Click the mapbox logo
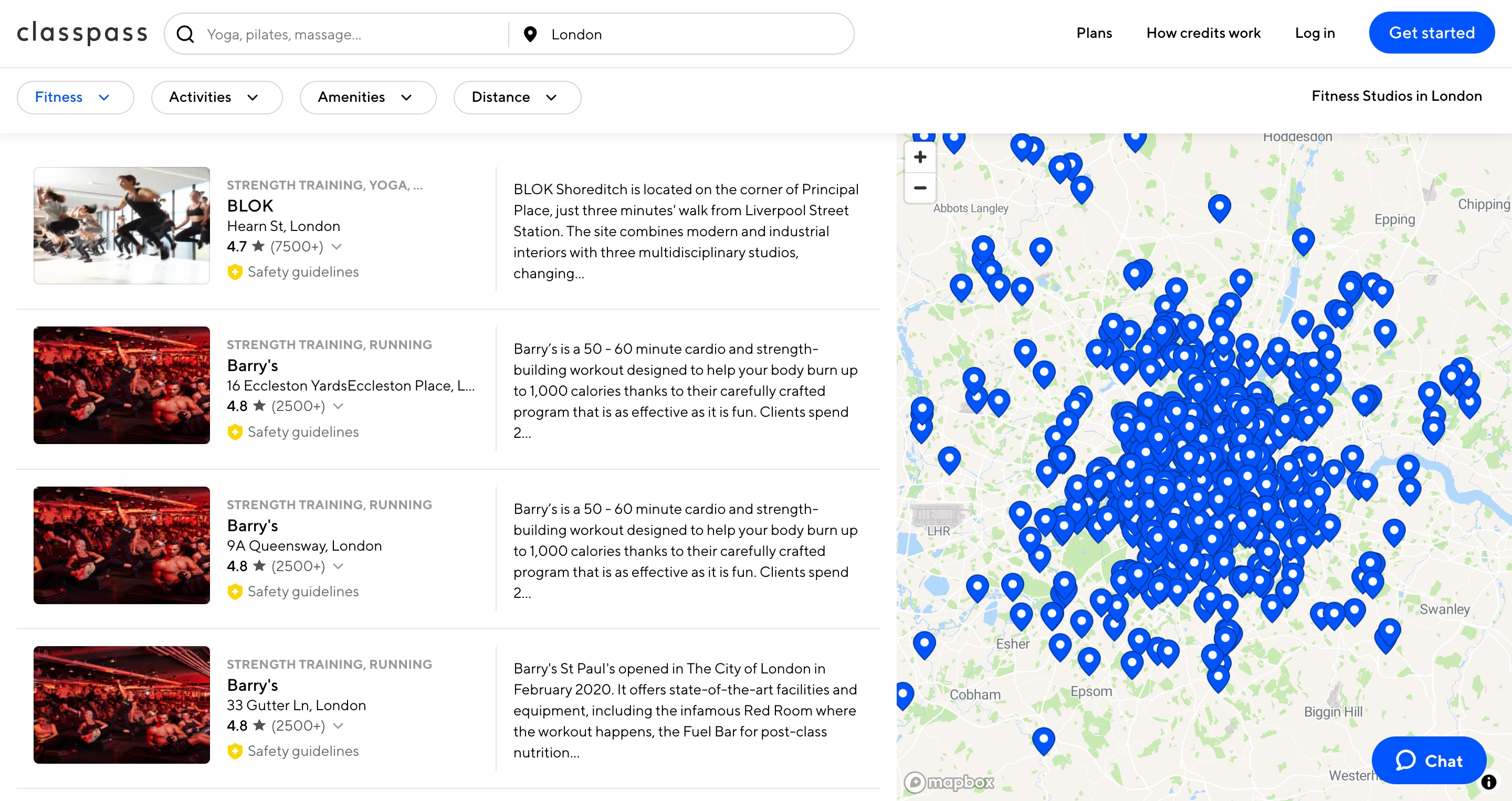 coord(949,782)
